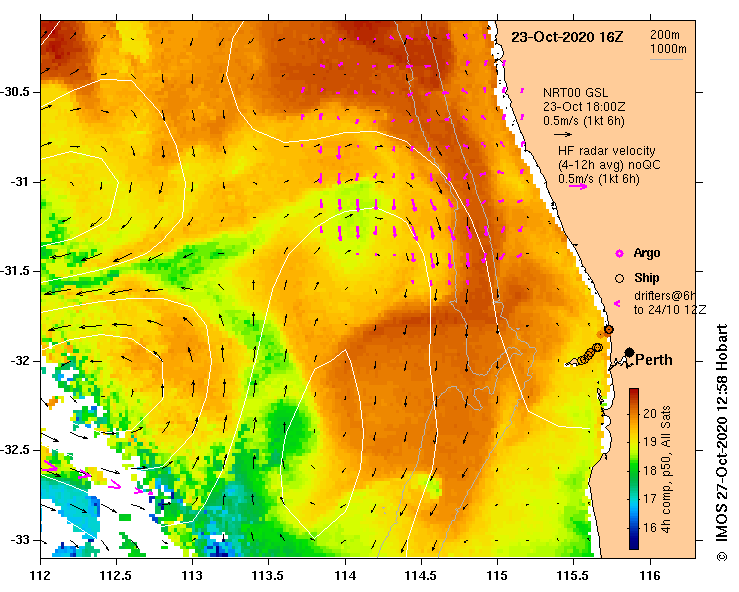
Task: Click the Ship legend label
Action: tap(647, 278)
